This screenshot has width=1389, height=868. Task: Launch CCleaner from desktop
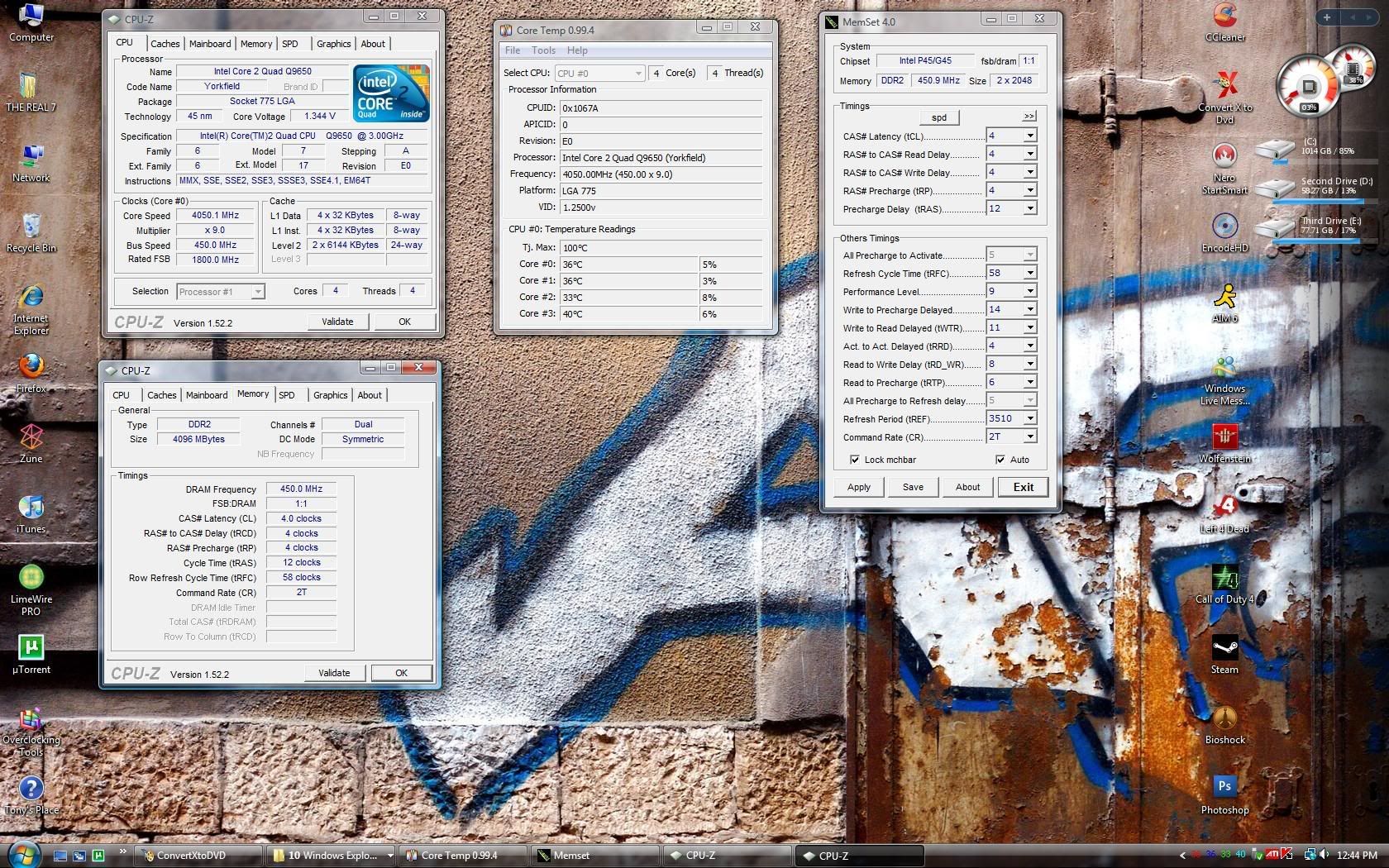coord(1224,22)
